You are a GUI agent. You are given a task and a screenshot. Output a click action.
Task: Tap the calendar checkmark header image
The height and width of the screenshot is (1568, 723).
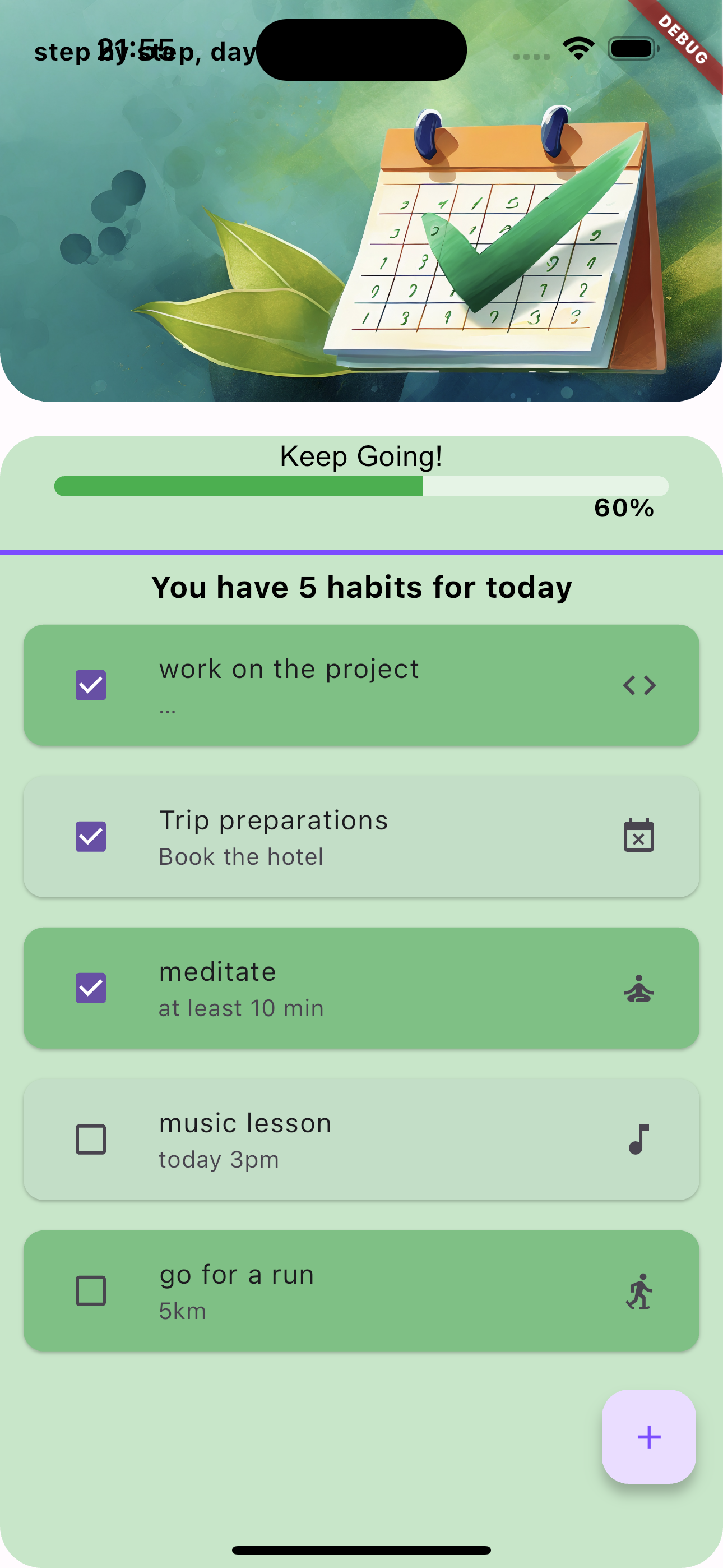pyautogui.click(x=487, y=237)
